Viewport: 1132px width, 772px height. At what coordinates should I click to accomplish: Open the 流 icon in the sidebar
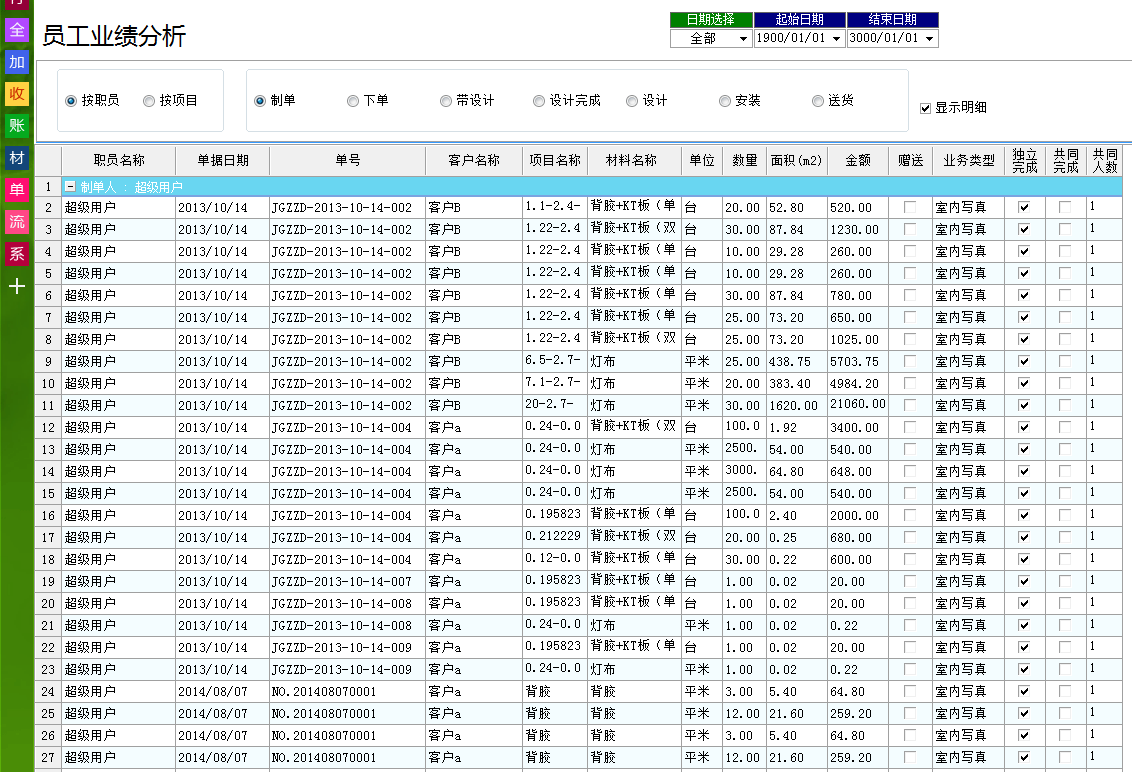[15, 222]
